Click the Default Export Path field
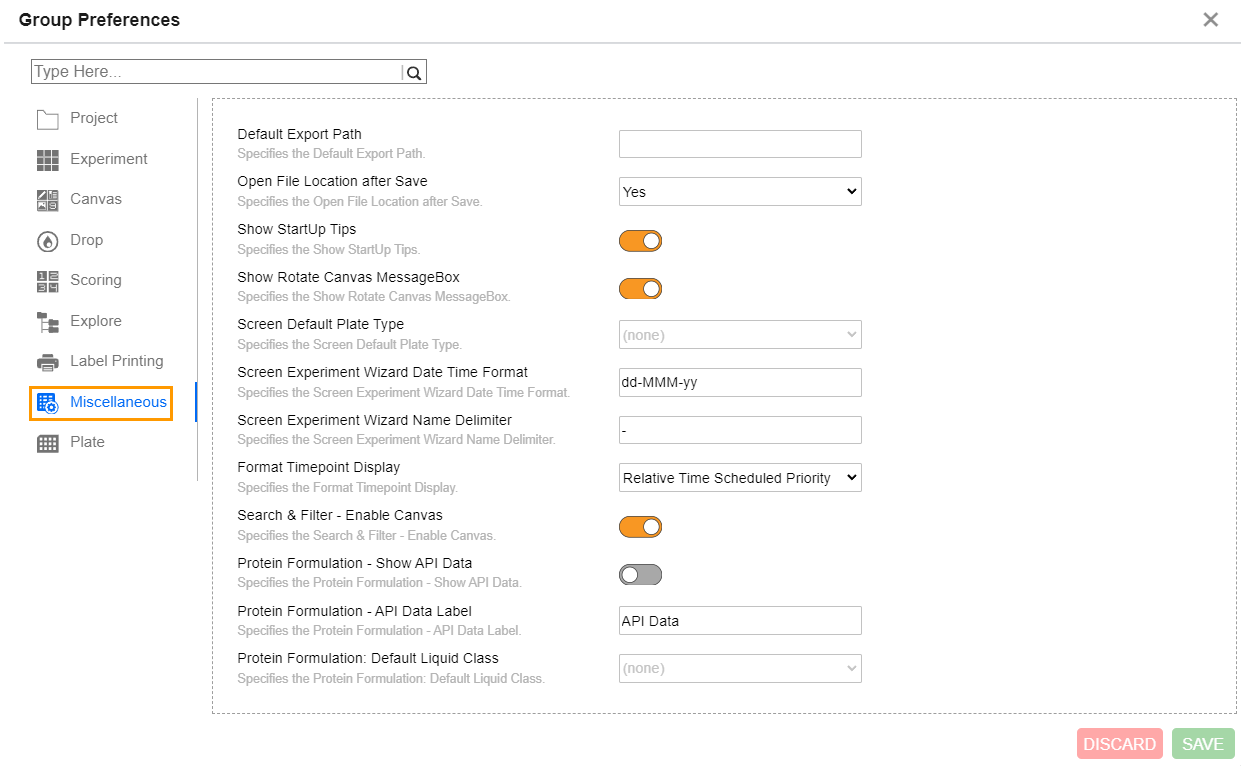1241x766 pixels. (x=740, y=144)
